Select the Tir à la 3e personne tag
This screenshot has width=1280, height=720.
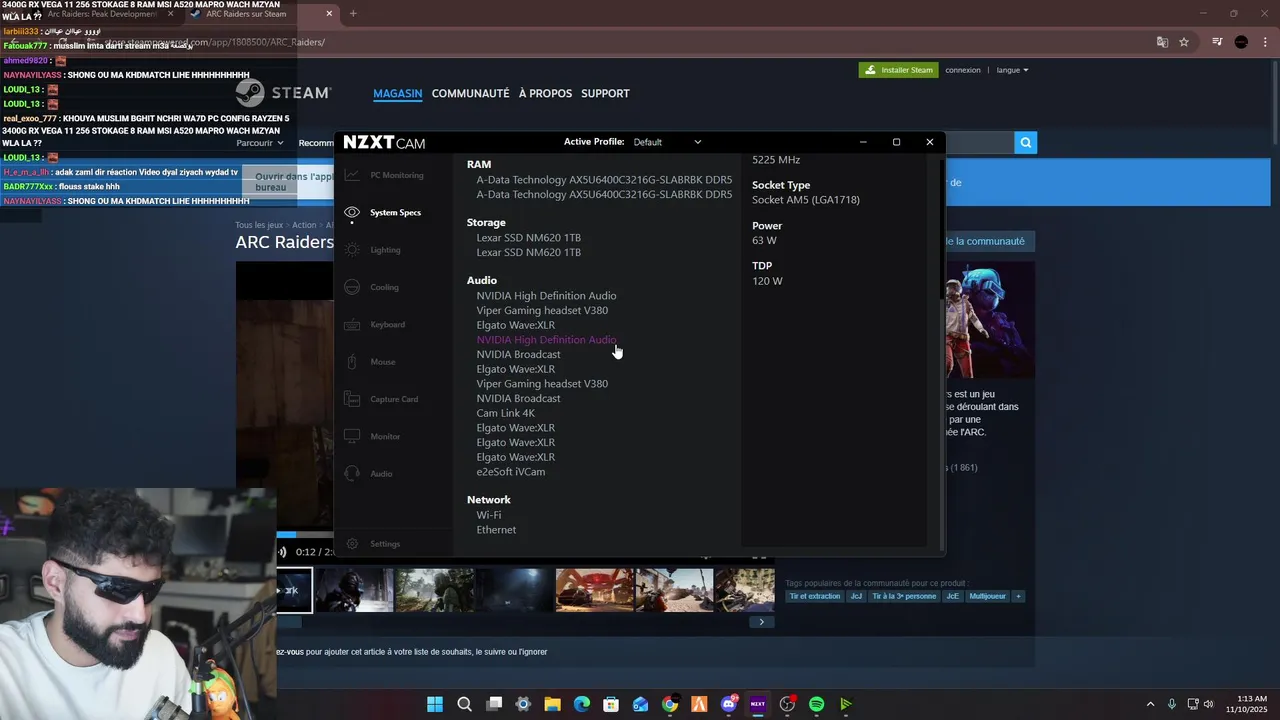(x=904, y=597)
